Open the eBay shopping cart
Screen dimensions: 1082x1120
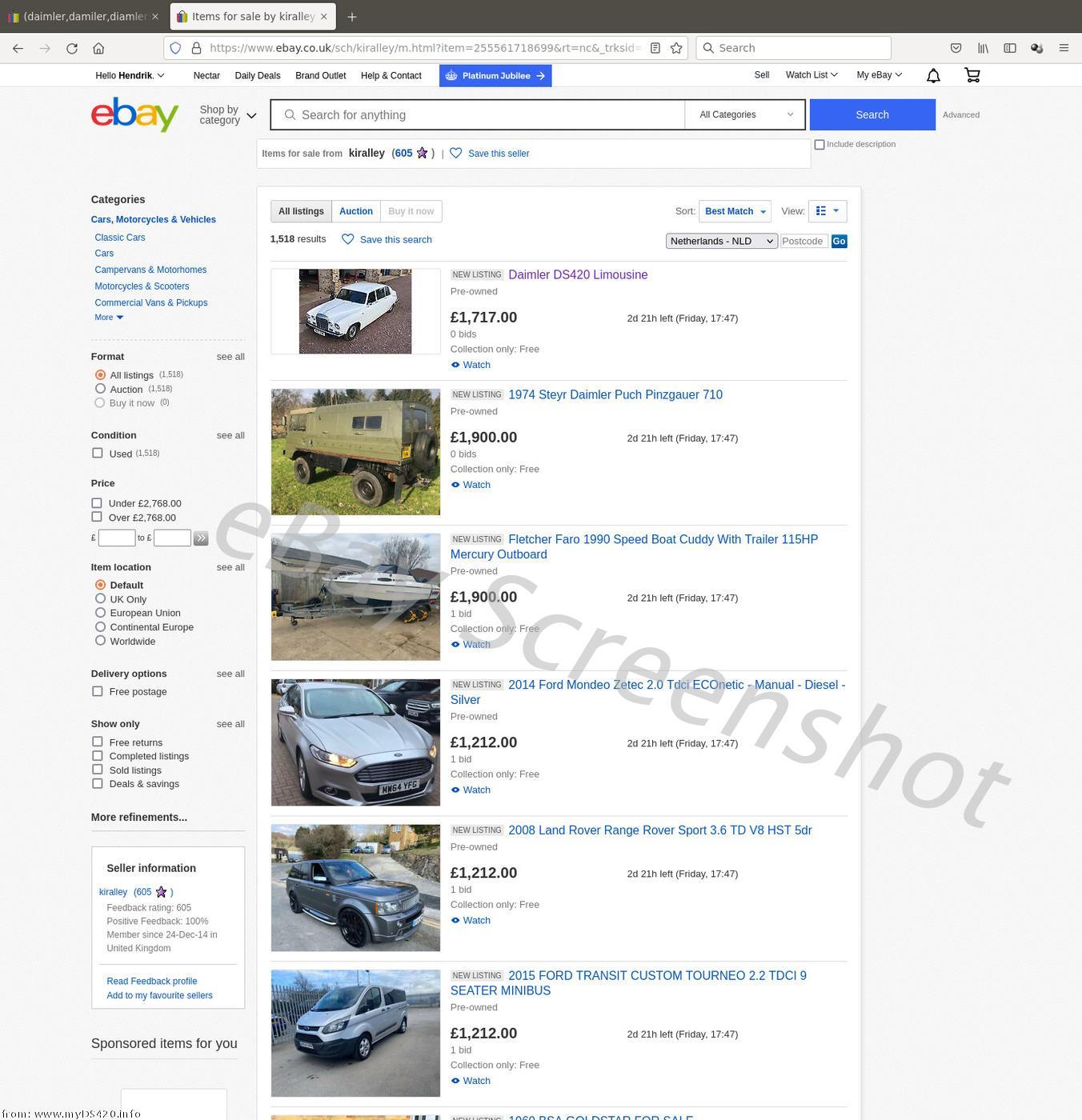pos(972,75)
